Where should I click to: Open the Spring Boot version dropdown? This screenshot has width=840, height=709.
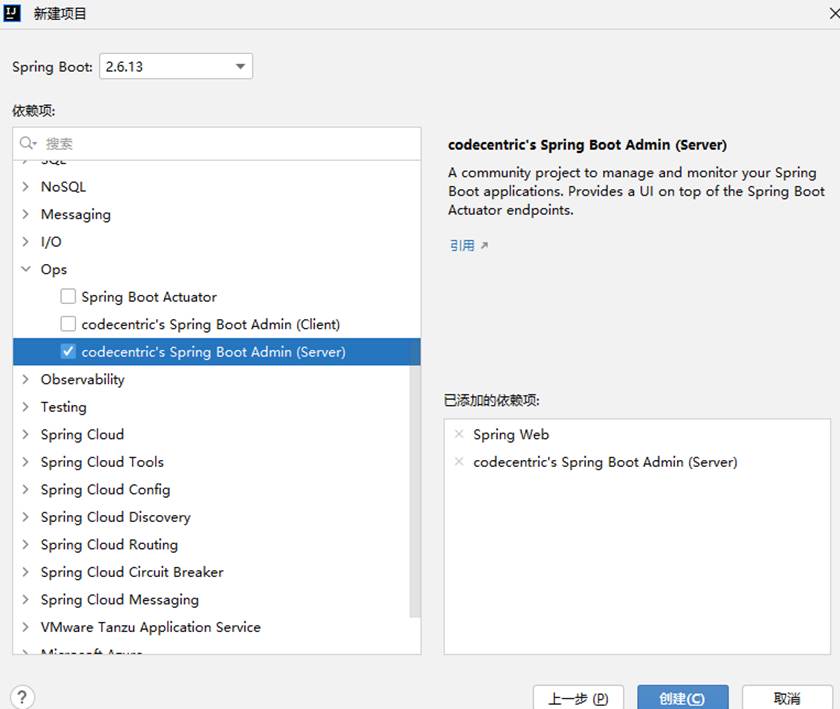pyautogui.click(x=176, y=66)
